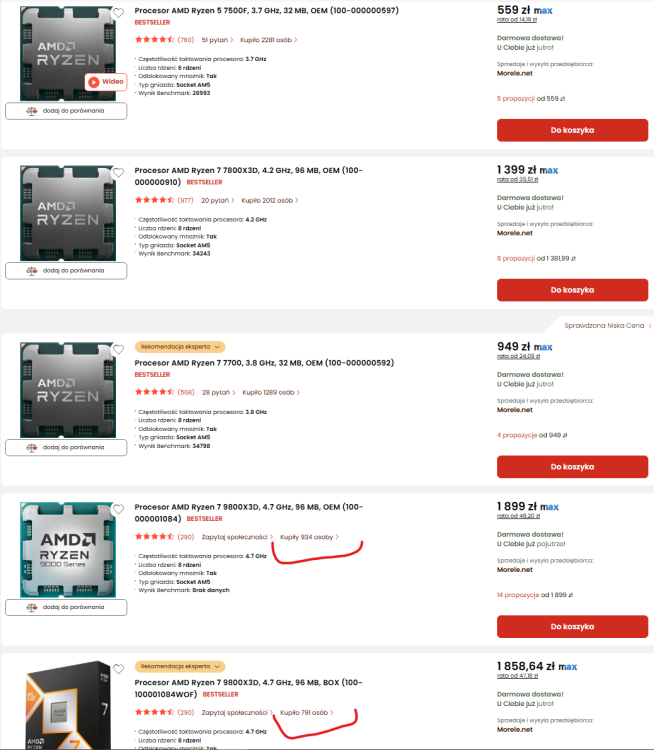Open 'Kupiły 934 osoby' buyers link
Image resolution: width=654 pixels, height=750 pixels.
pos(309,537)
